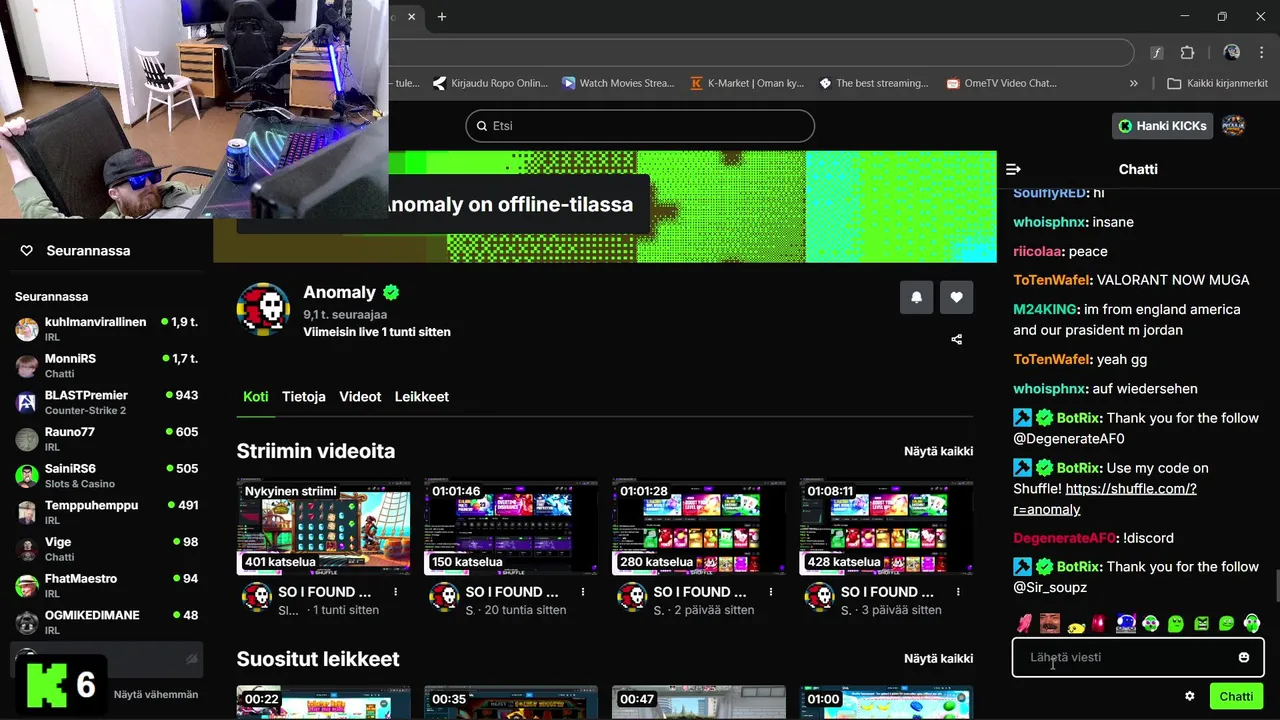Screen dimensions: 1280x720
Task: Click the Hanki KICKs button
Action: pyautogui.click(x=1162, y=126)
